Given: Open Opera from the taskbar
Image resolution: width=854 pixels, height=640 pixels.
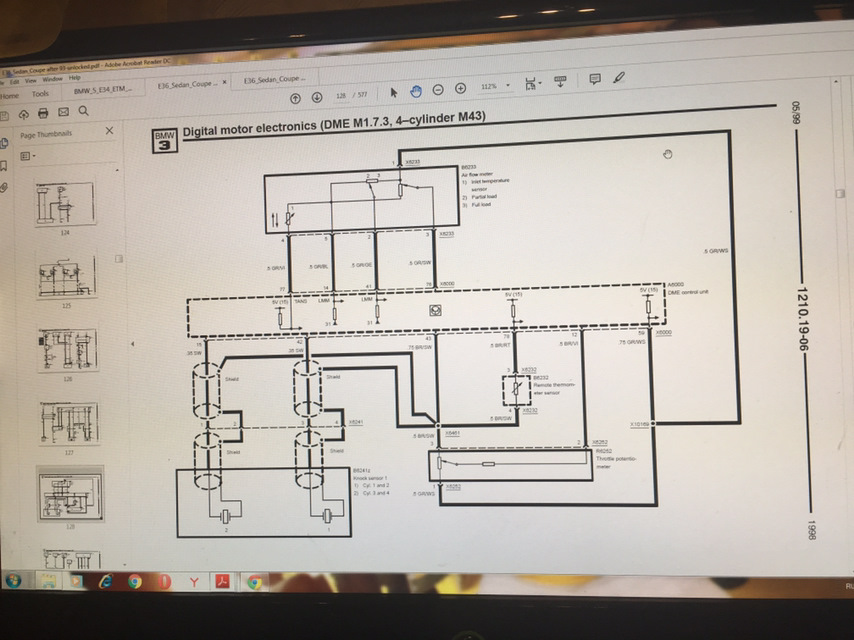Looking at the screenshot, I should (x=164, y=582).
